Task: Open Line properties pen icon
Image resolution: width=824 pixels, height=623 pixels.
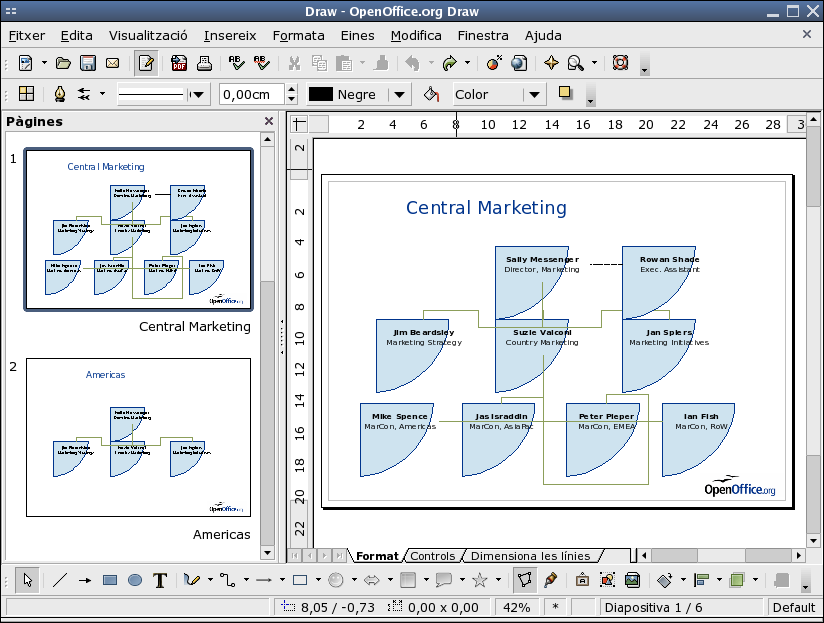Action: coord(59,94)
